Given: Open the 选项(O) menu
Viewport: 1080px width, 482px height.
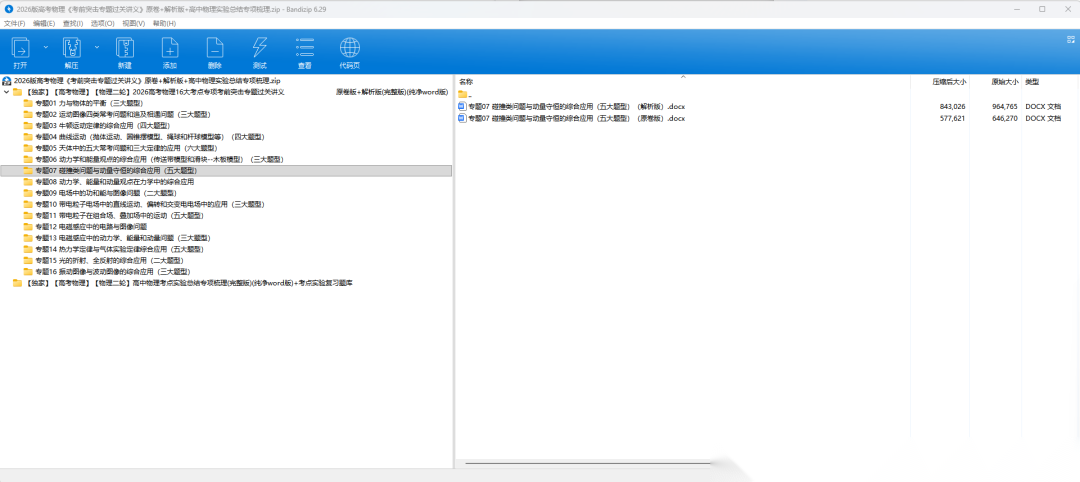Looking at the screenshot, I should pyautogui.click(x=102, y=22).
